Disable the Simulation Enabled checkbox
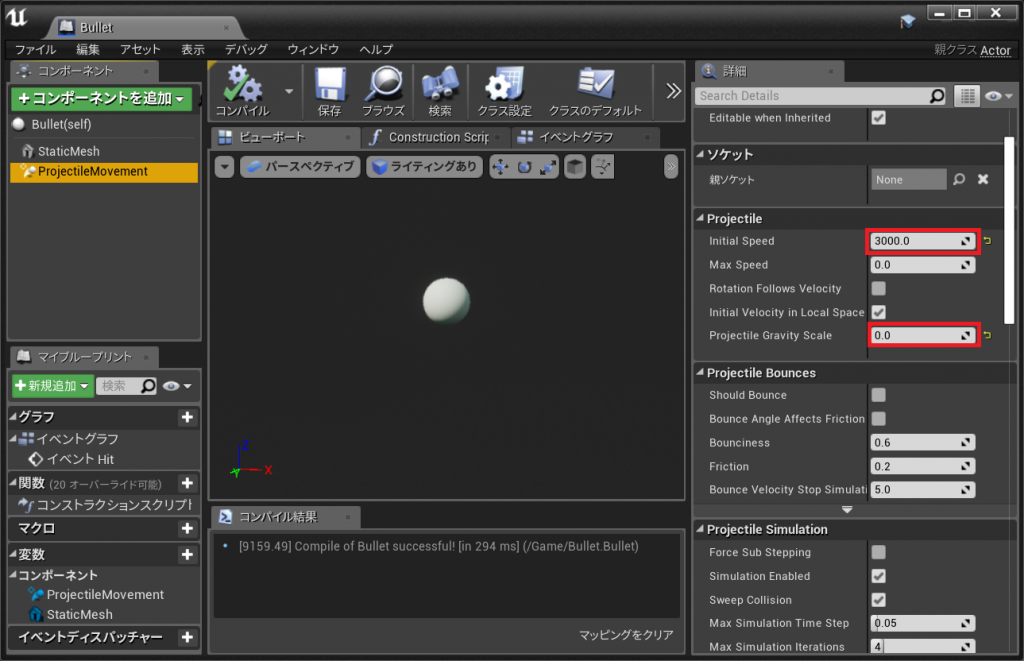This screenshot has height=661, width=1024. click(x=878, y=576)
